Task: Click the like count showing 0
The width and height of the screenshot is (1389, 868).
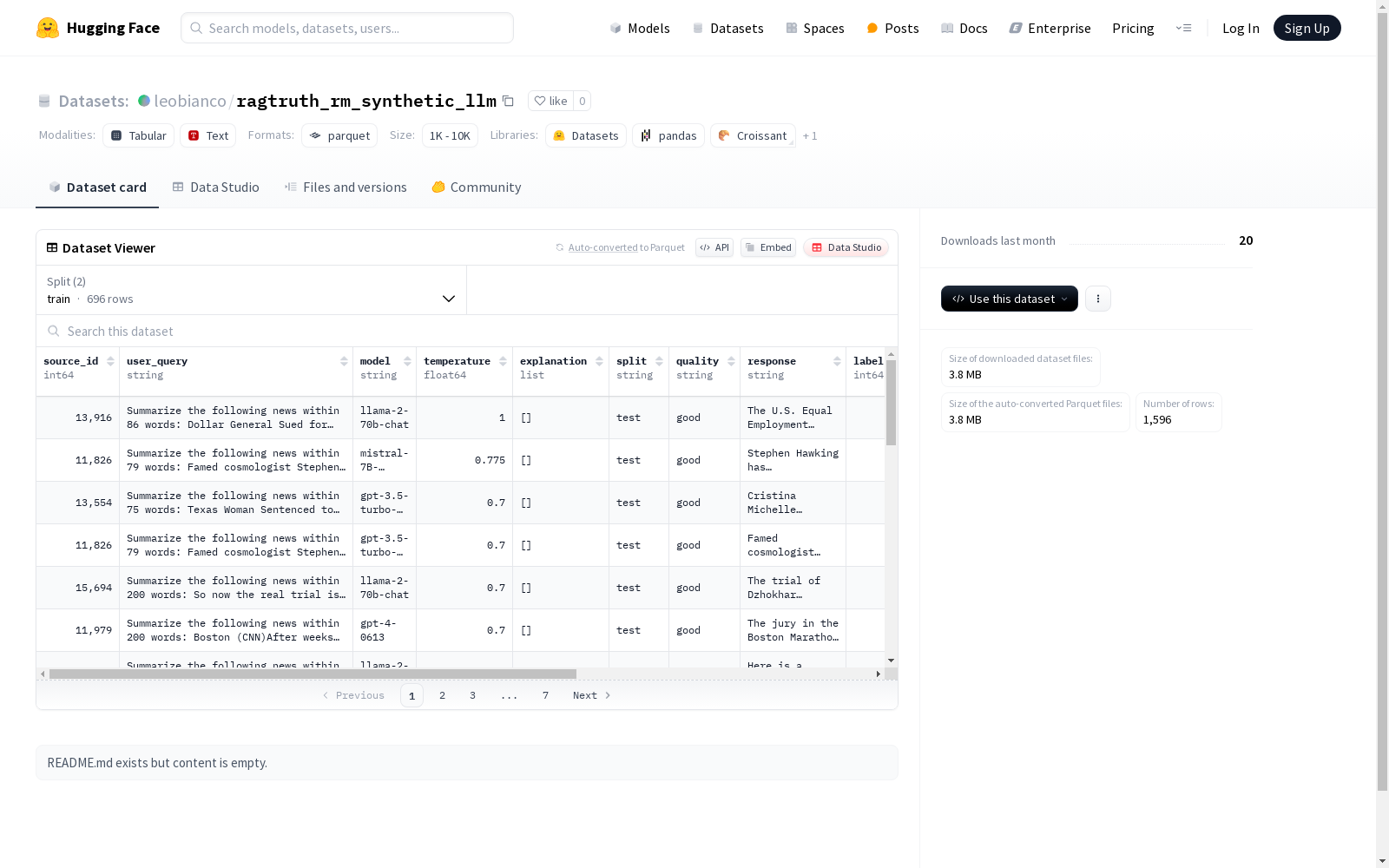Action: coord(583,101)
